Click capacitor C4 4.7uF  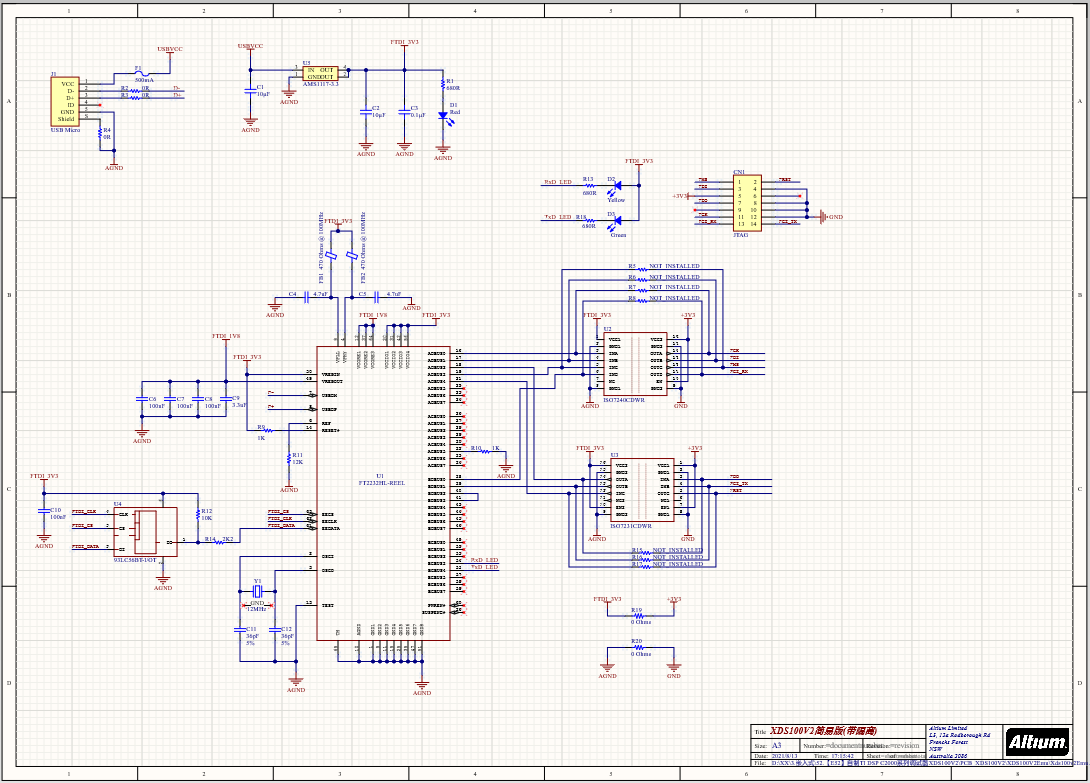point(307,298)
